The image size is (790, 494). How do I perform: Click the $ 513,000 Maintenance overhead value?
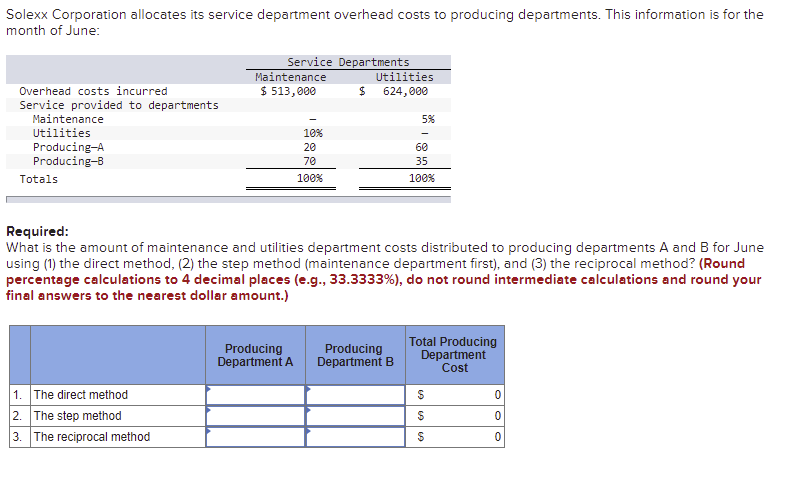(288, 91)
